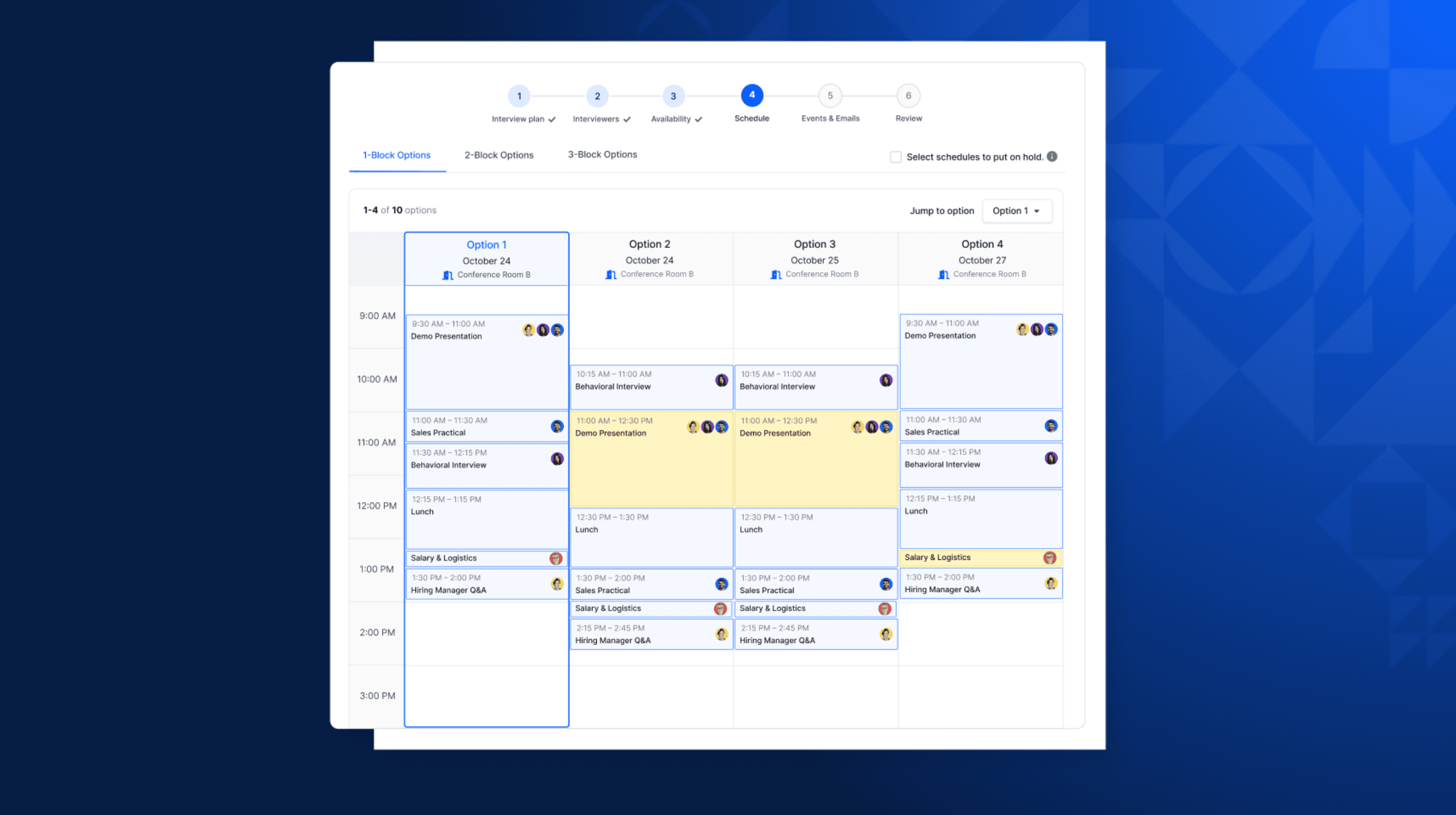Click the avatar on Option 2's Behavioral Interview
The image size is (1456, 815).
[721, 380]
